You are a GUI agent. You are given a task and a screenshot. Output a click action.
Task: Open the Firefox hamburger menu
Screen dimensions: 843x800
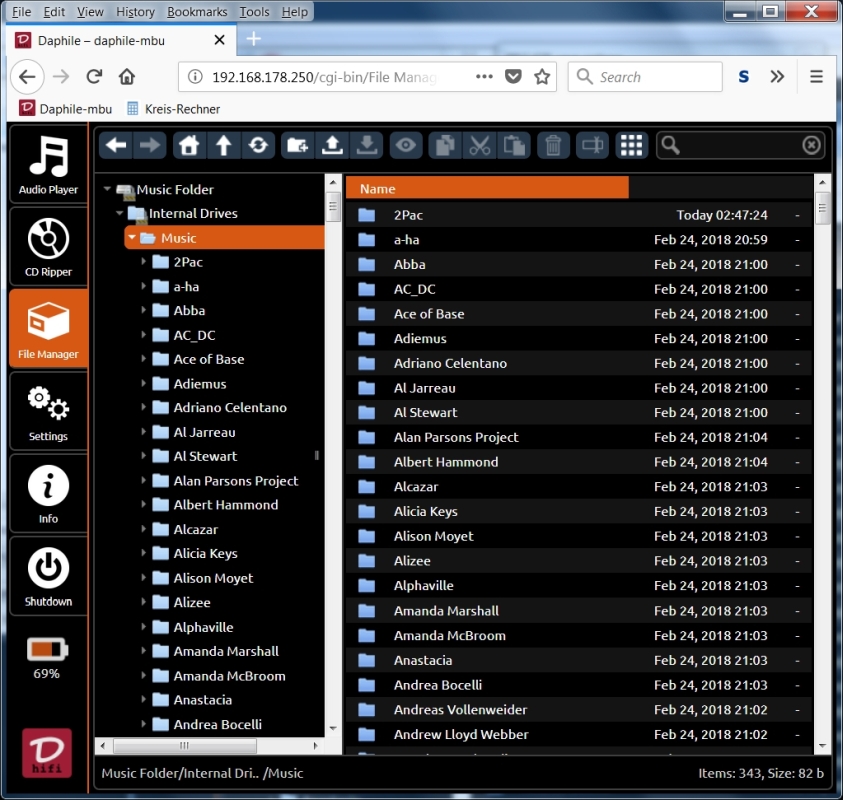point(816,77)
